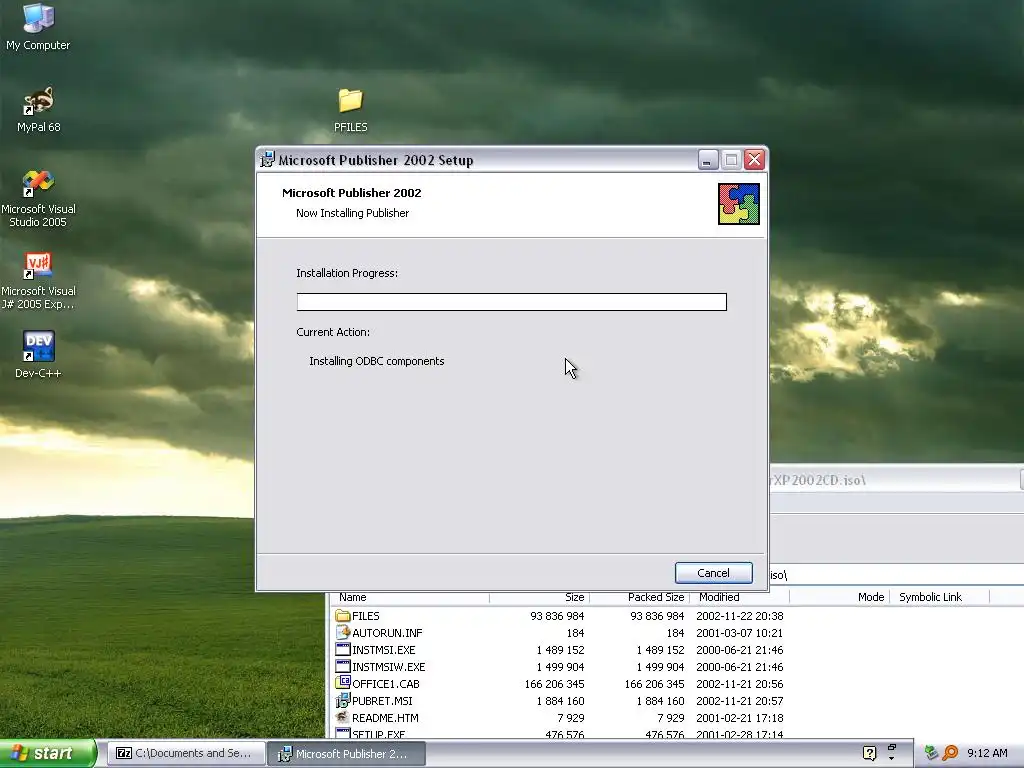Viewport: 1024px width, 768px height.
Task: Sort 7-Zip list by Mode column
Action: pyautogui.click(x=840, y=597)
